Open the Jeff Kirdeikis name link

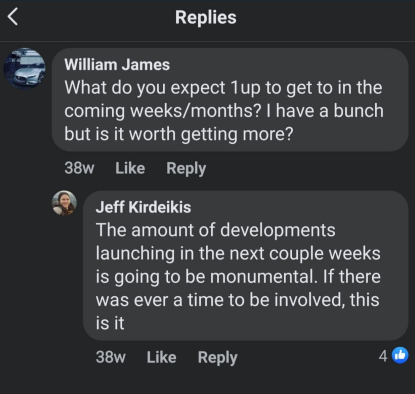click(x=143, y=207)
